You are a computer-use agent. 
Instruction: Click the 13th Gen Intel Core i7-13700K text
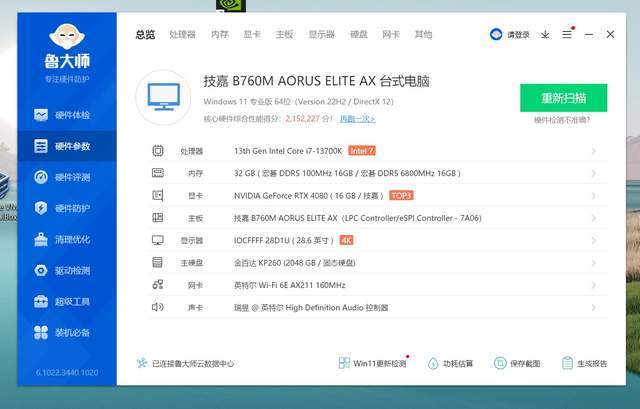click(x=288, y=151)
